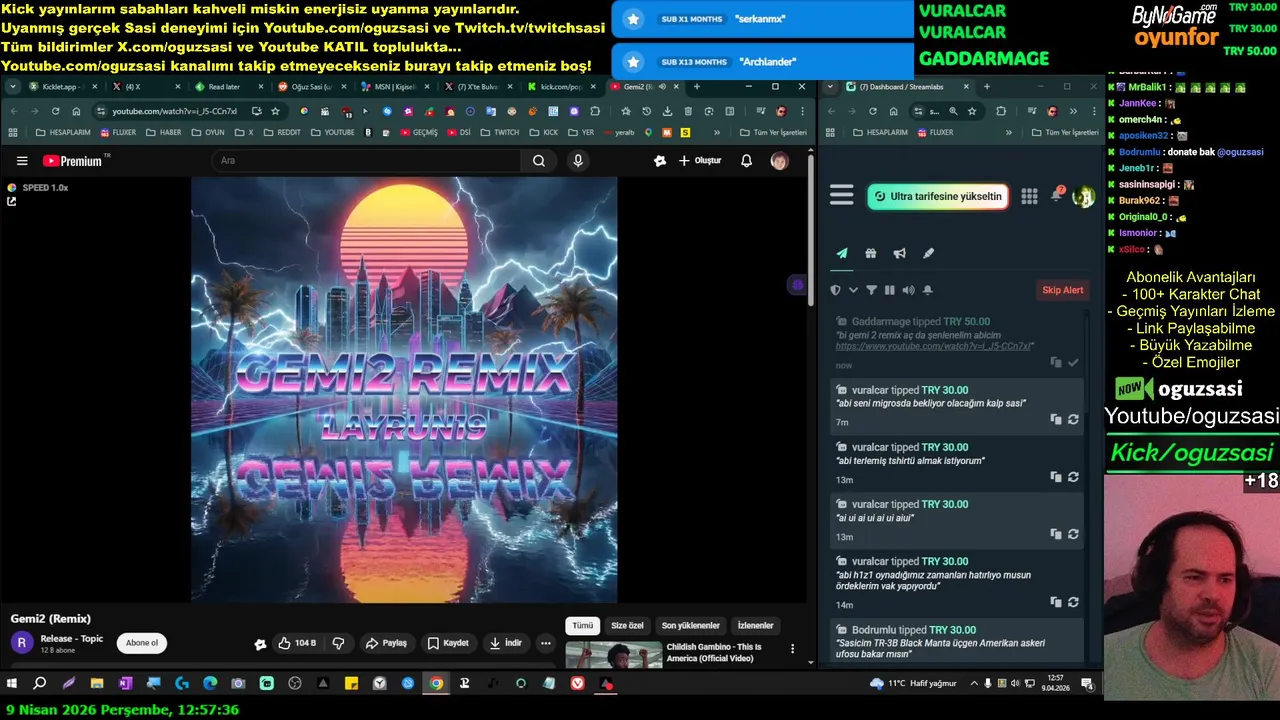Pause the Streamlabs alert queue

tap(889, 290)
